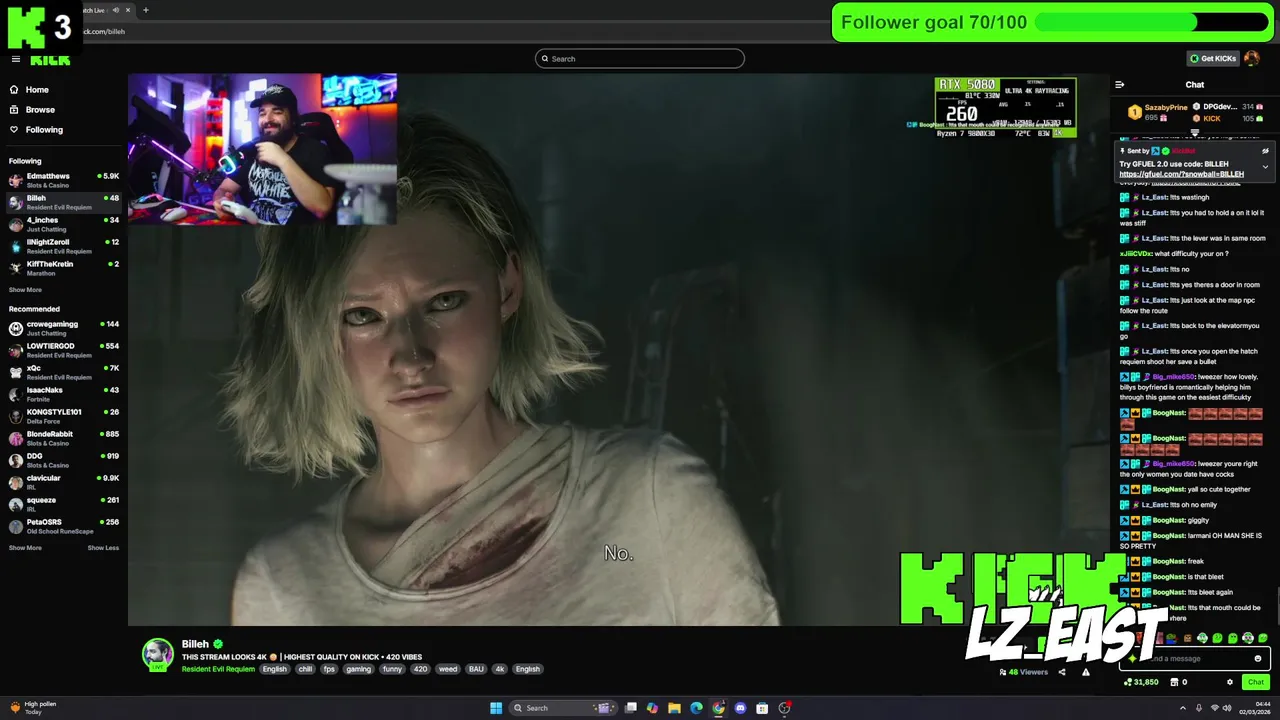Expand Recommended list with Show More
The height and width of the screenshot is (720, 1280).
25,548
